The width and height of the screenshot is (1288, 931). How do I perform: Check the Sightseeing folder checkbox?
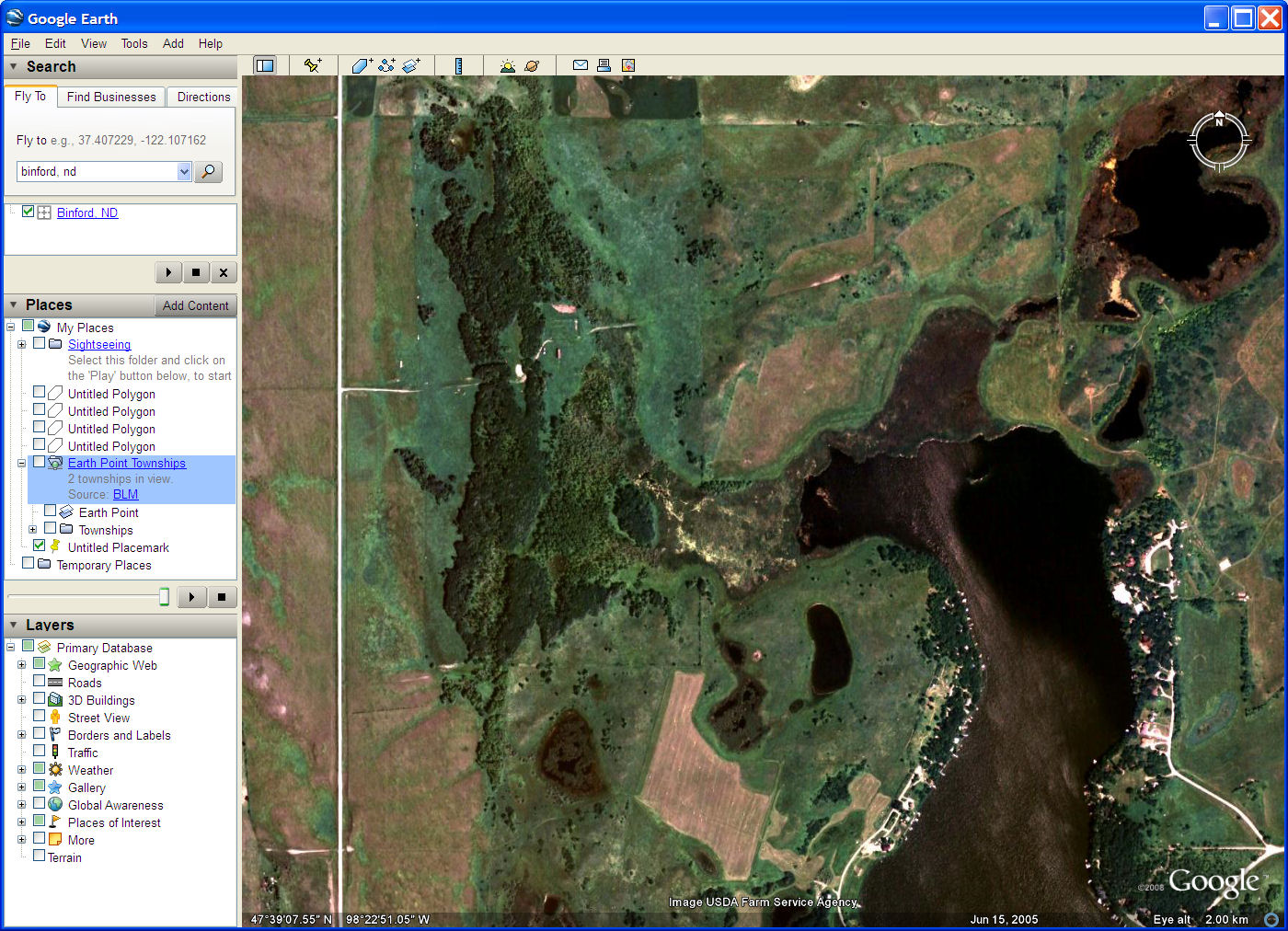click(x=39, y=343)
